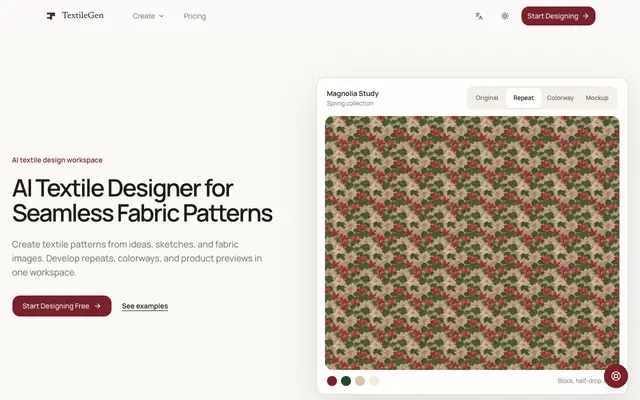This screenshot has width=640, height=400.
Task: Pick the burgundy red color swatch
Action: pos(332,381)
